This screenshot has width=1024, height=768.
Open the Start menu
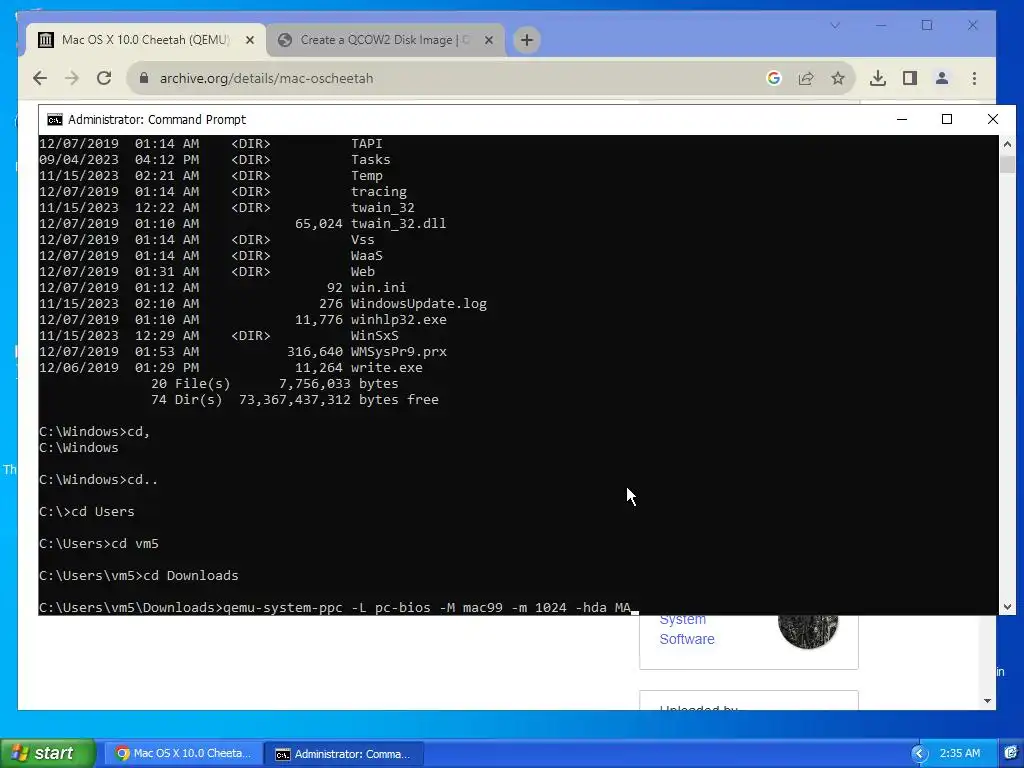tap(48, 753)
